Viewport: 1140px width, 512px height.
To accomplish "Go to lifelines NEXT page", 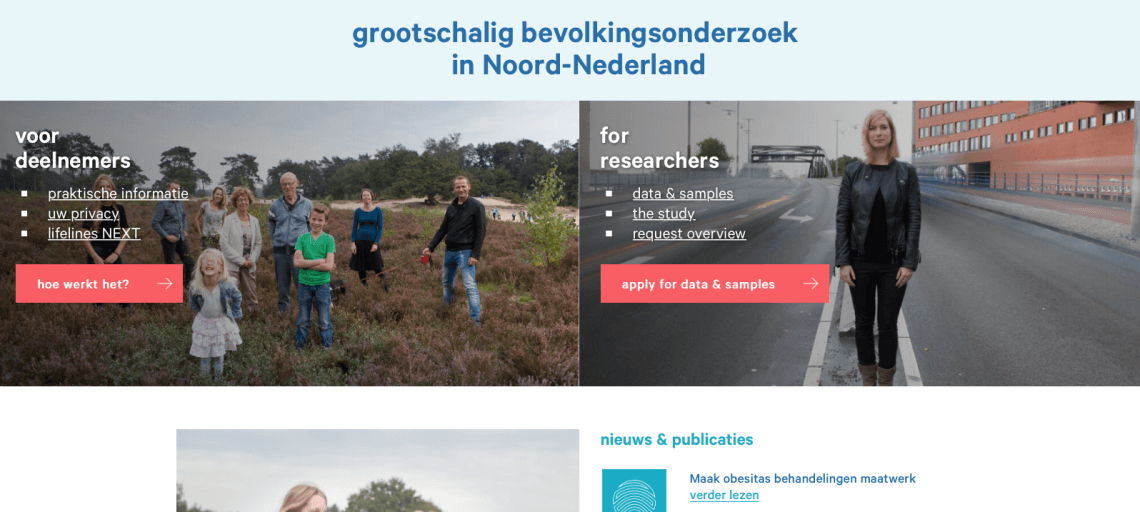I will tap(95, 233).
